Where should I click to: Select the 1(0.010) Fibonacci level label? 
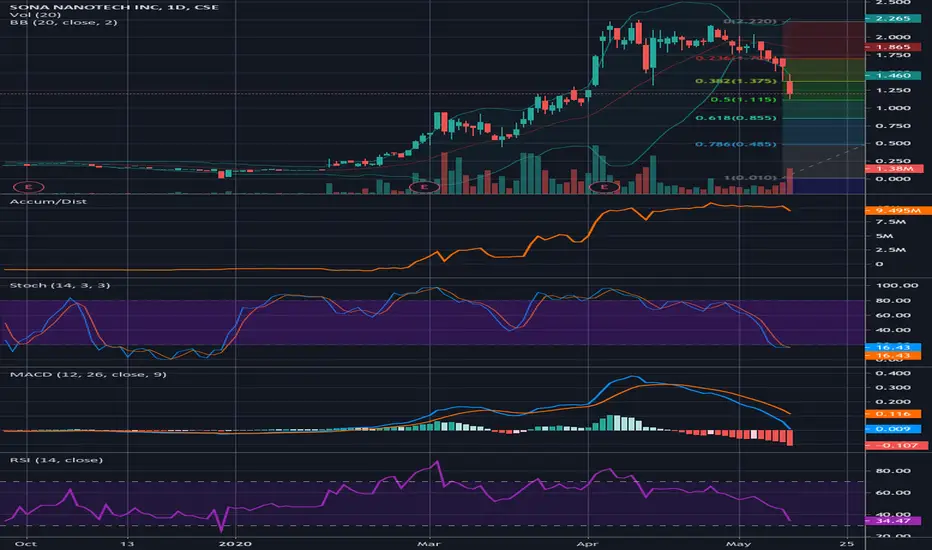750,178
